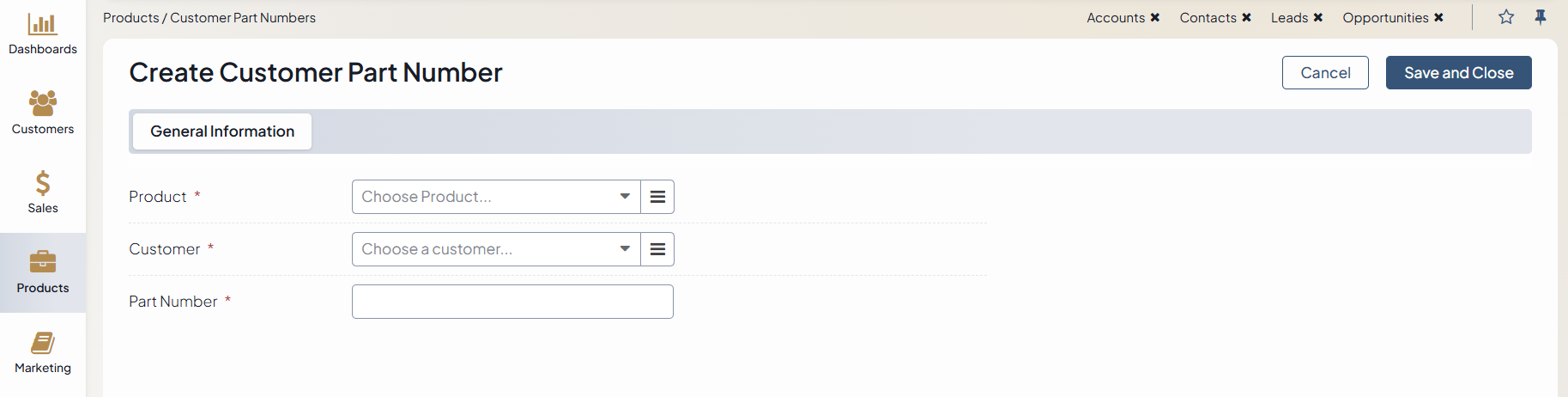
Task: Click the Cancel button
Action: click(x=1325, y=73)
